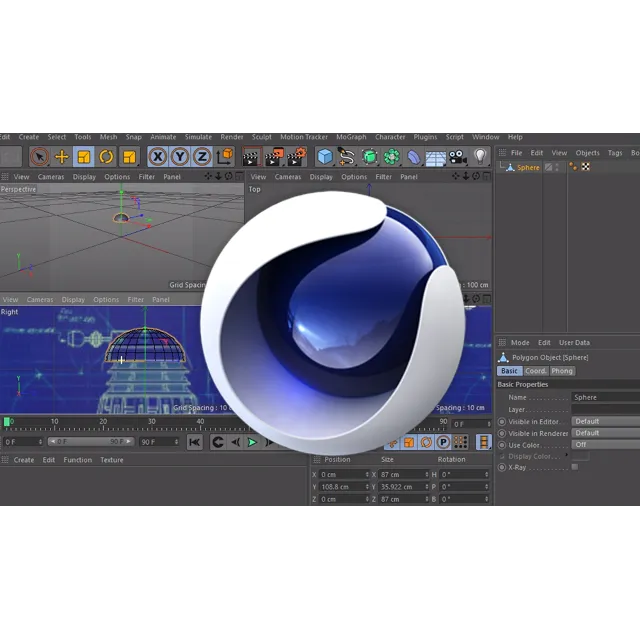This screenshot has height=640, width=640.
Task: Click Top viewport zoom camera icon
Action: point(466,176)
